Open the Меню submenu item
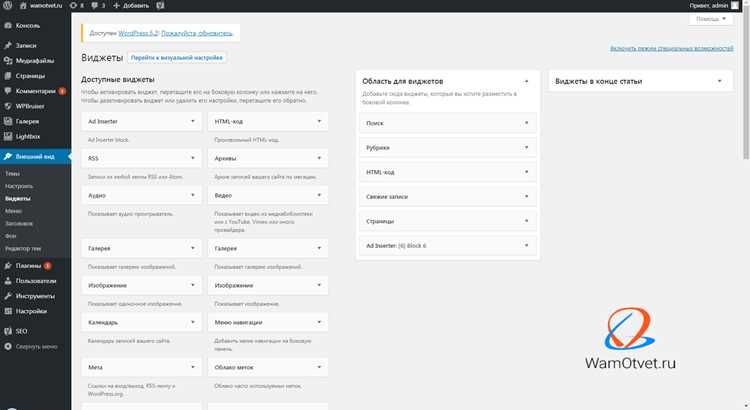 tap(13, 211)
